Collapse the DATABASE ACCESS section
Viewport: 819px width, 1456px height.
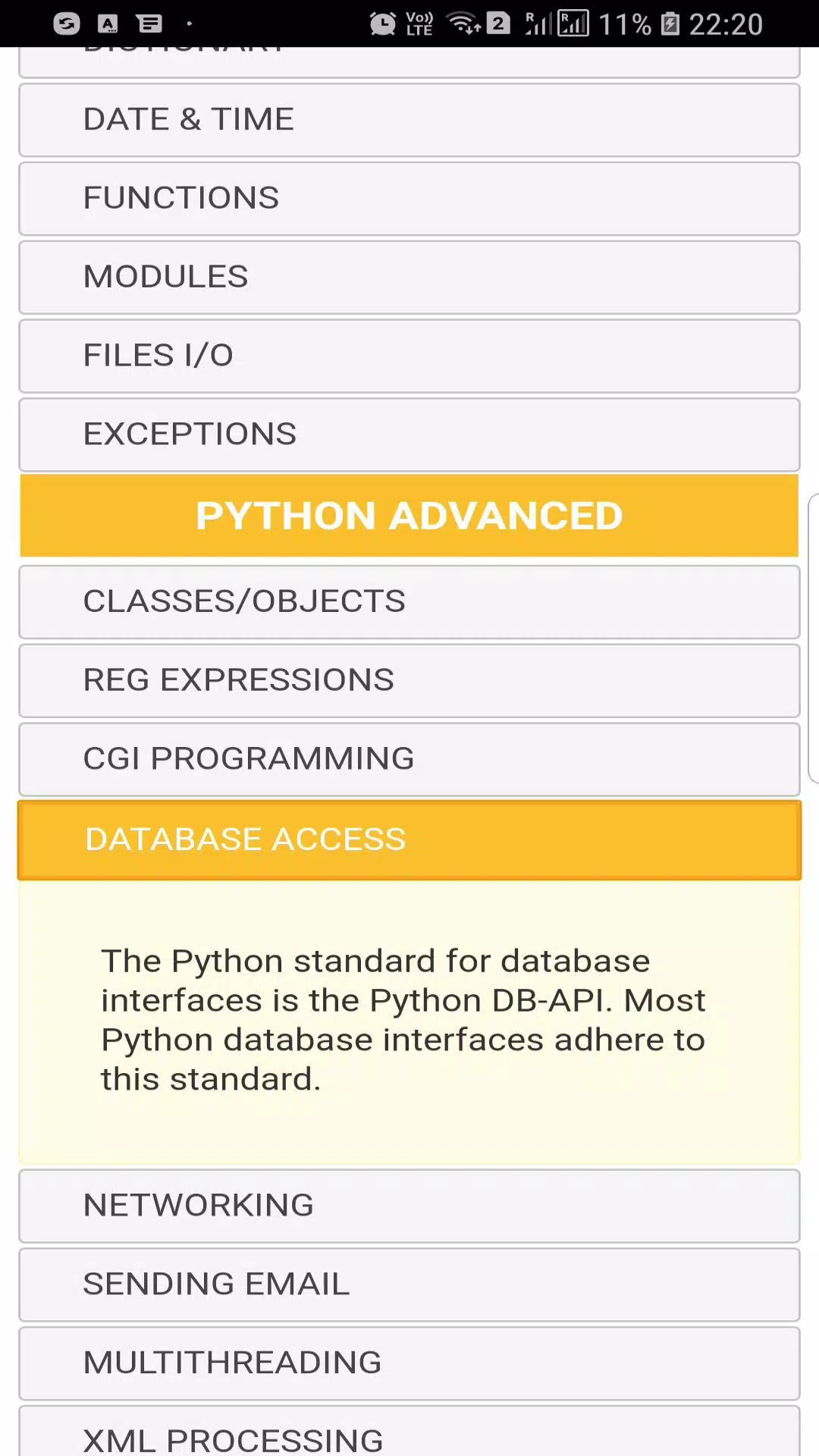[409, 840]
